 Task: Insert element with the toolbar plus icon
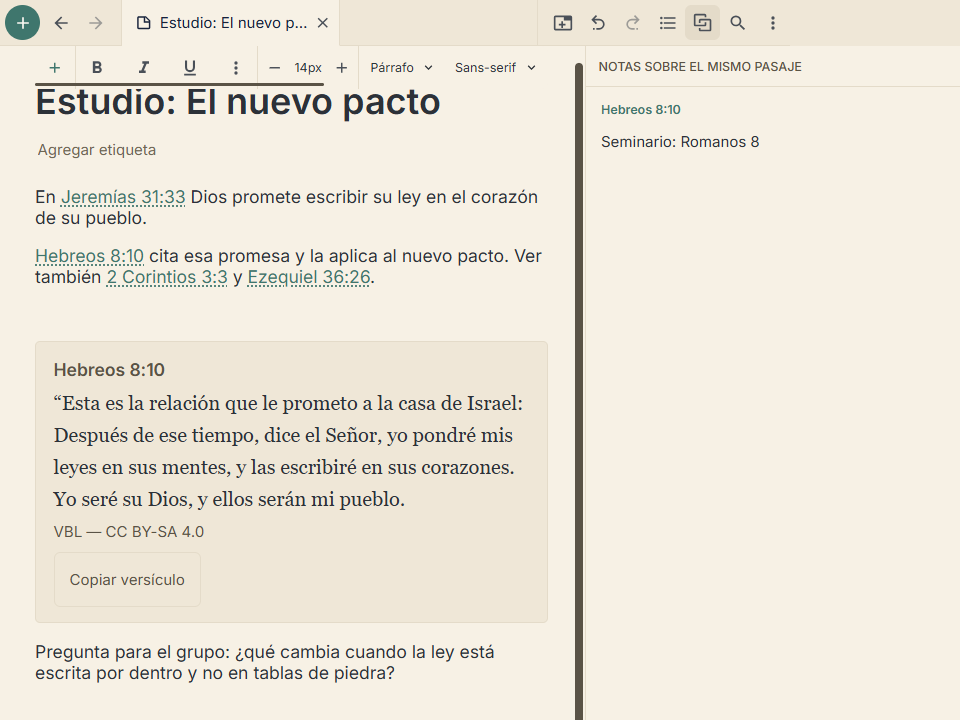click(54, 67)
